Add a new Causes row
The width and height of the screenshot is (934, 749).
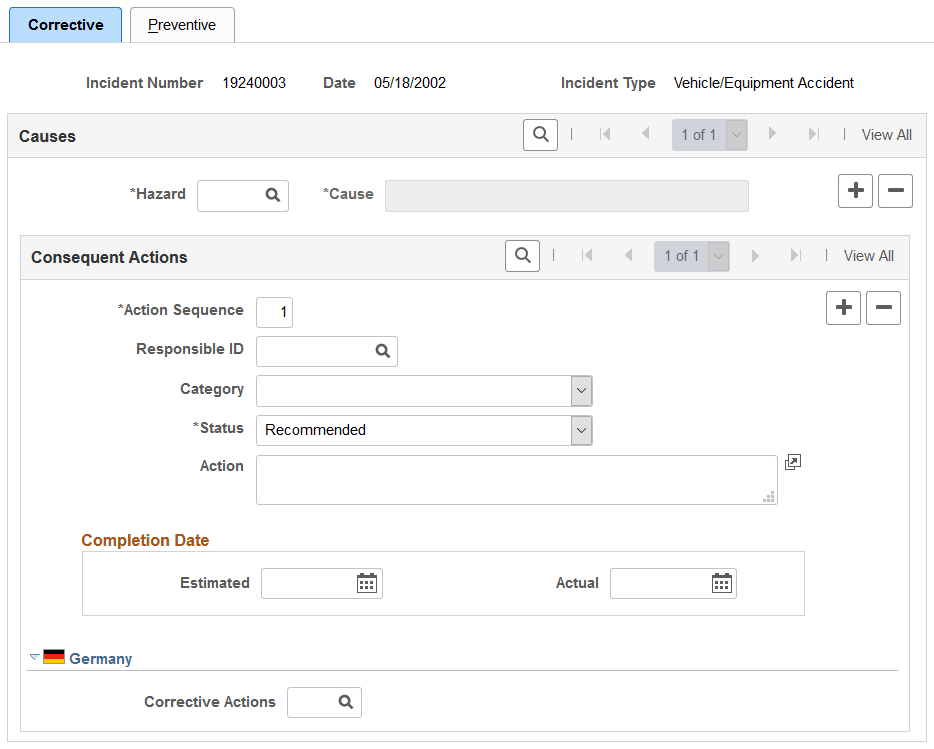coord(855,191)
